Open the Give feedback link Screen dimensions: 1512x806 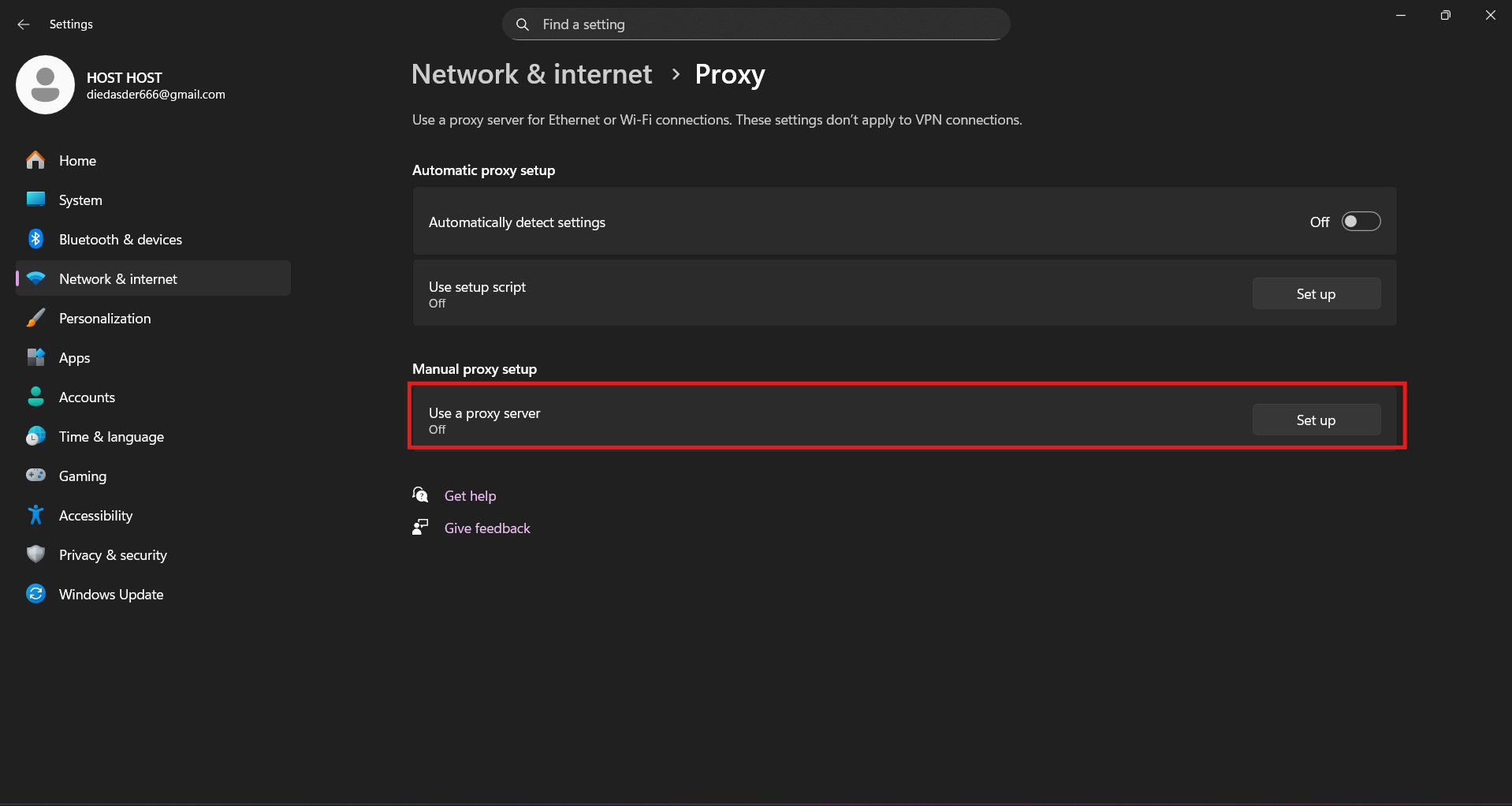487,528
